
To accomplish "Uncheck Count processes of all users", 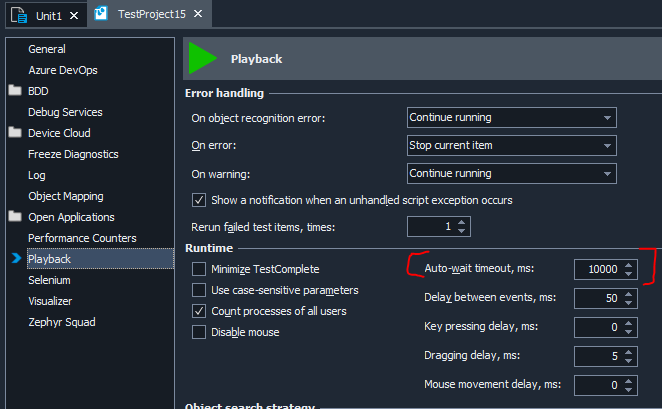I will point(199,311).
